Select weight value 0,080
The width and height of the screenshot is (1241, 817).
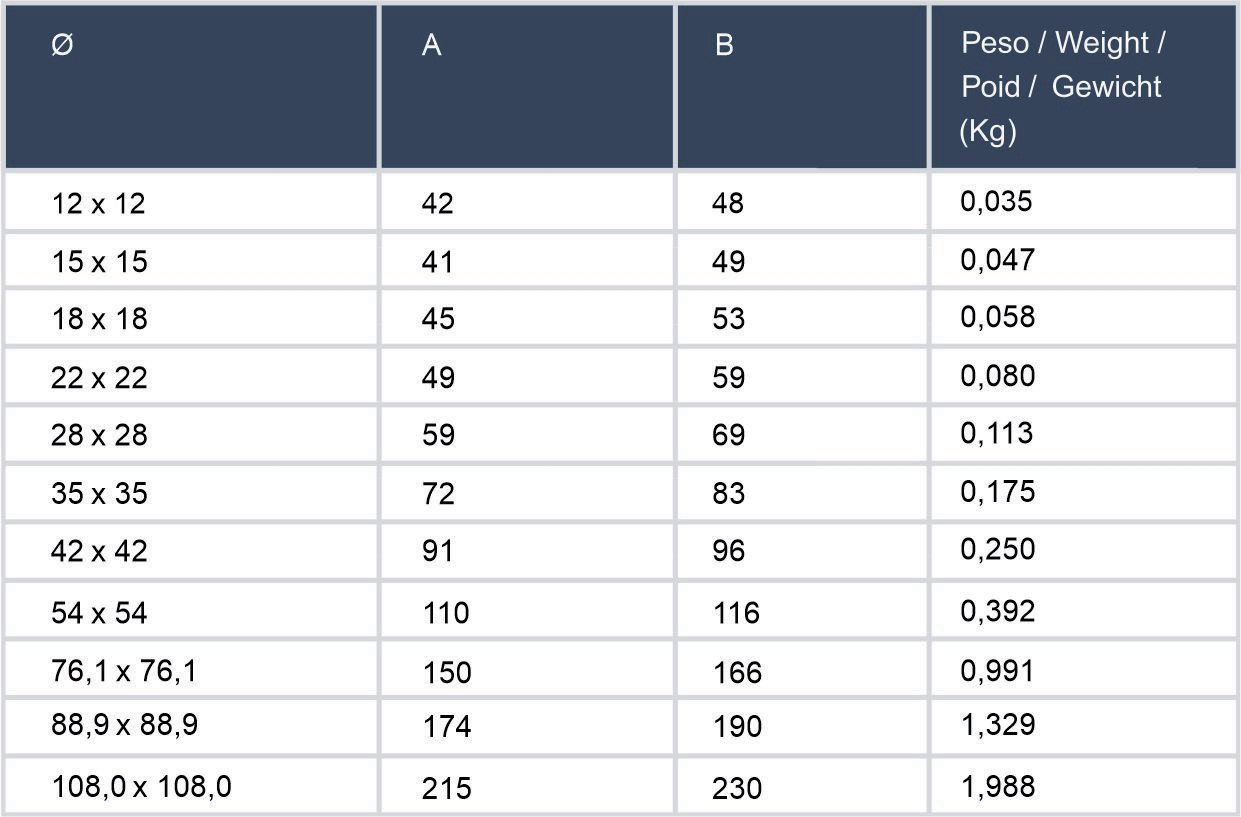pos(997,376)
